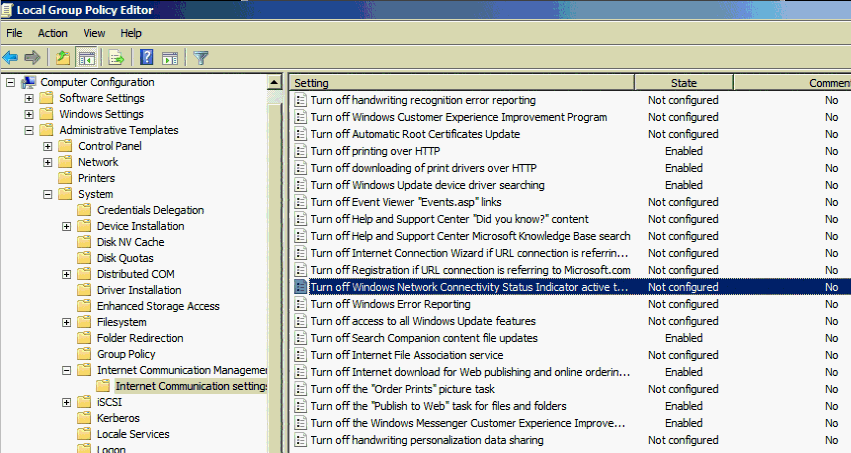Select the Turn off Windows Error Reporting policy
Viewport: 851px width, 453px height.
(390, 304)
